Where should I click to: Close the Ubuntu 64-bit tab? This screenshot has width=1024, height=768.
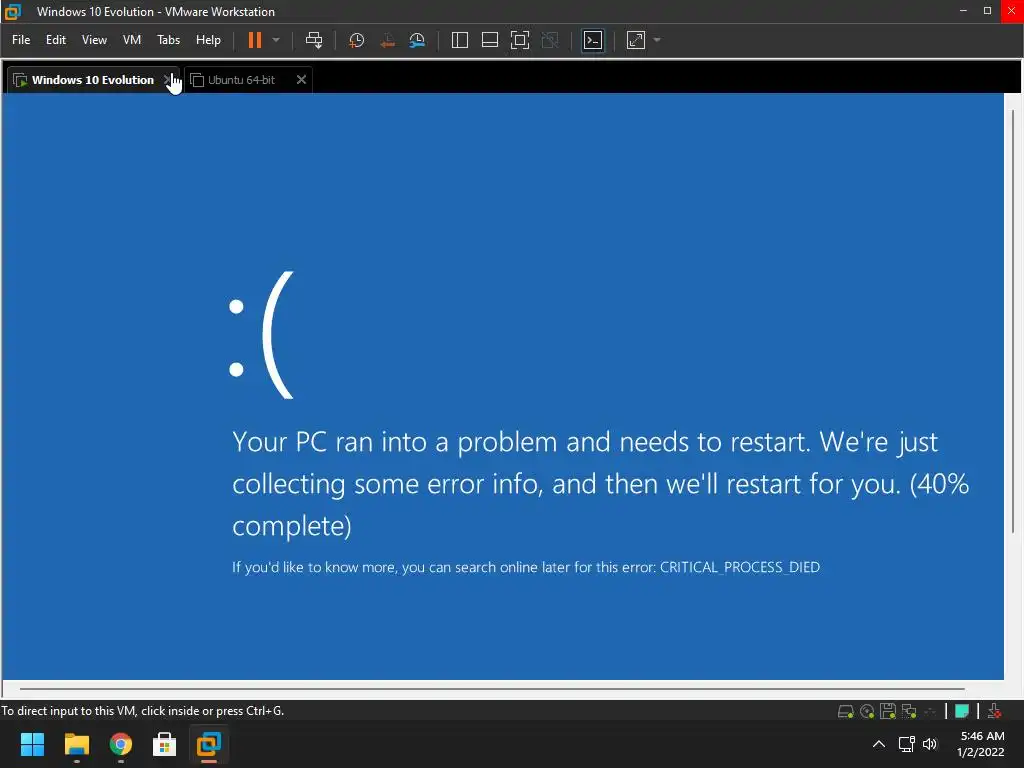pyautogui.click(x=301, y=80)
